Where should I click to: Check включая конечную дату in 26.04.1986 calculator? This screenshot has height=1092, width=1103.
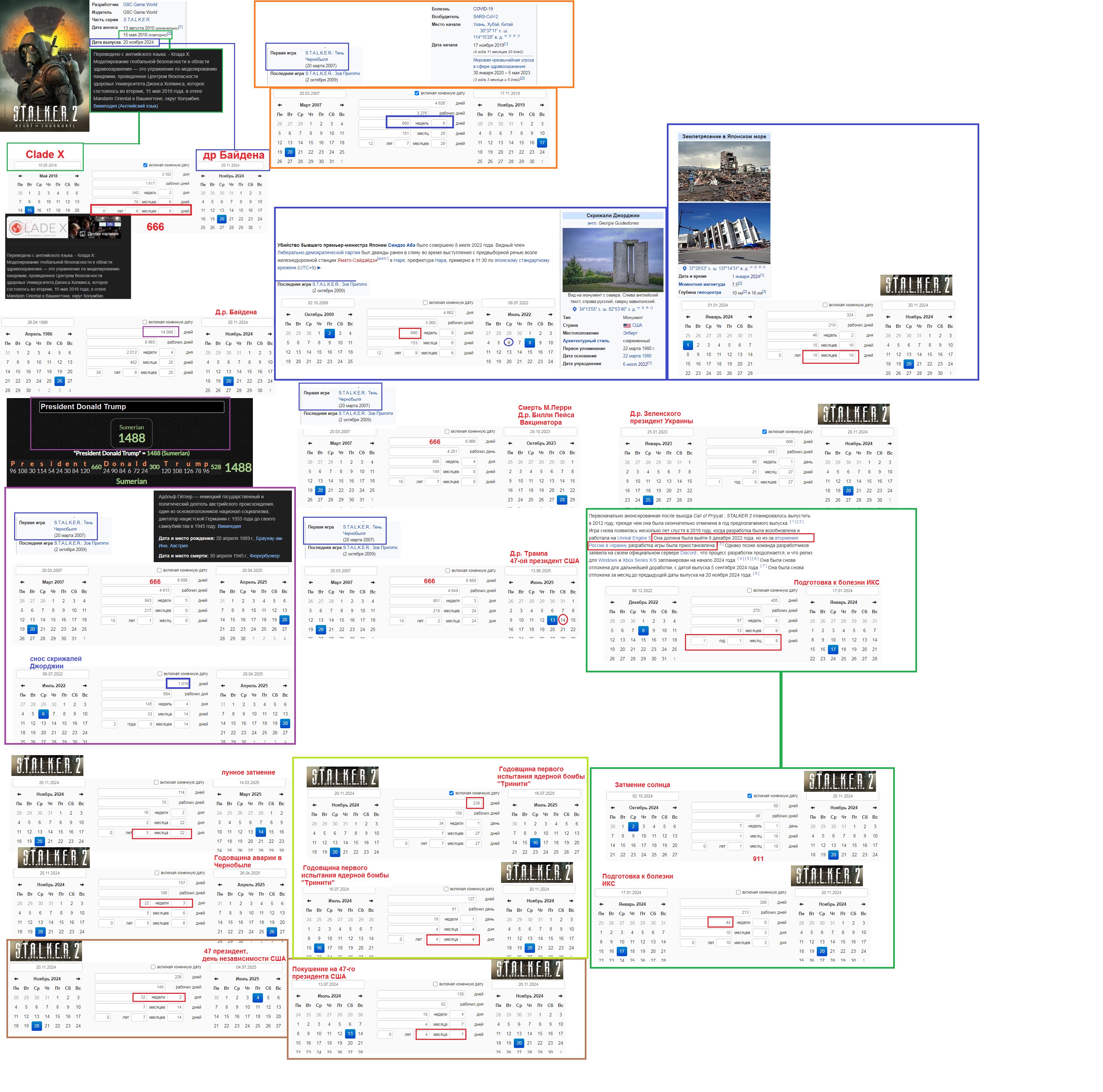tap(145, 322)
